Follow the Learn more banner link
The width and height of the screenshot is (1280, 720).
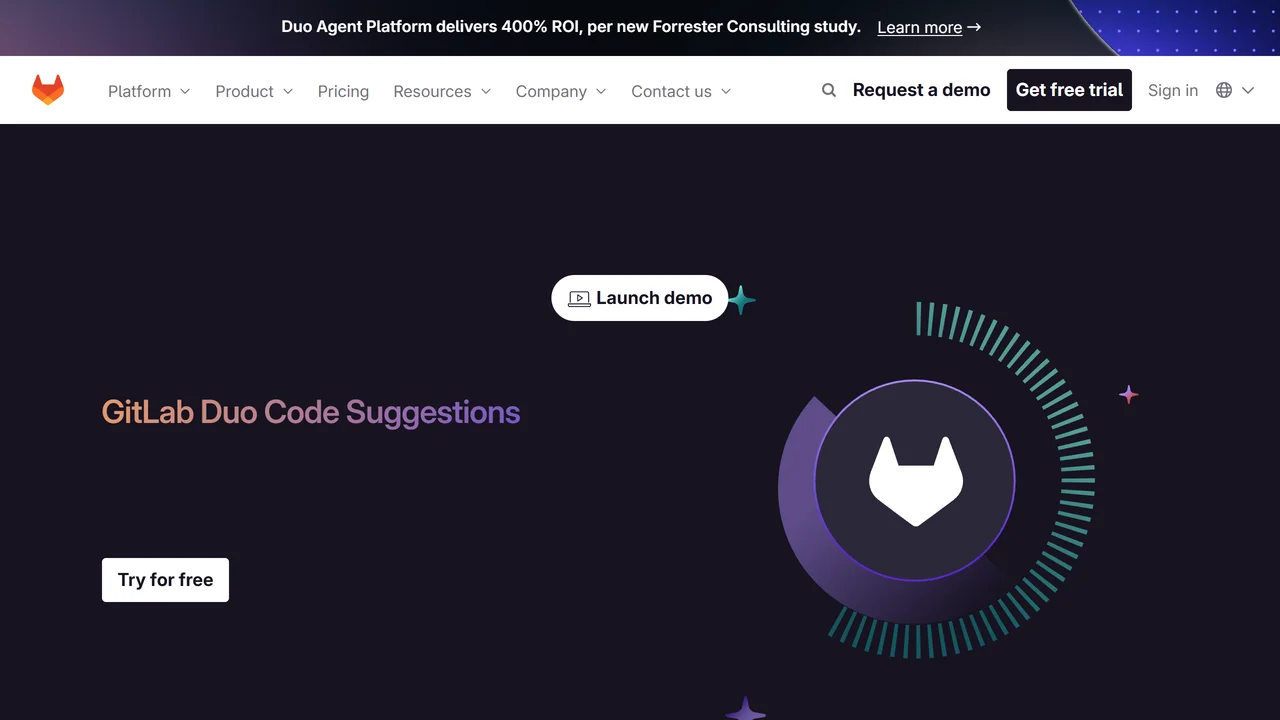tap(919, 27)
